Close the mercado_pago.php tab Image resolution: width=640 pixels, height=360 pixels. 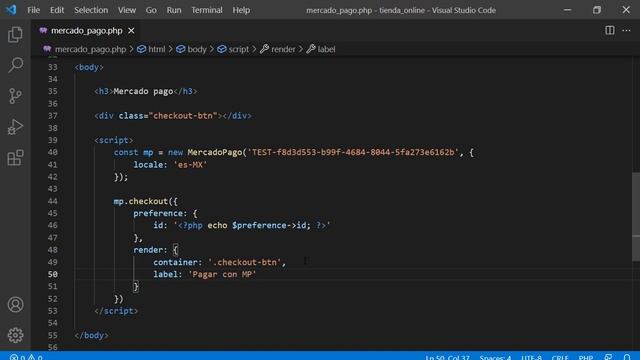coord(131,31)
